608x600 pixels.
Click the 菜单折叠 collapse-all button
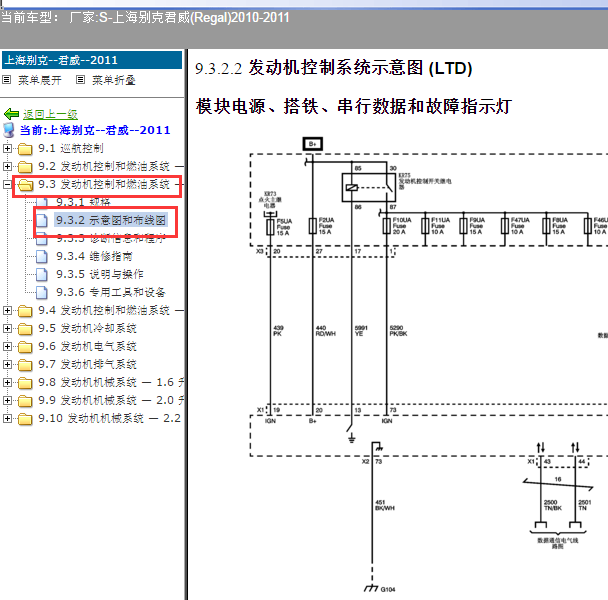[114, 80]
